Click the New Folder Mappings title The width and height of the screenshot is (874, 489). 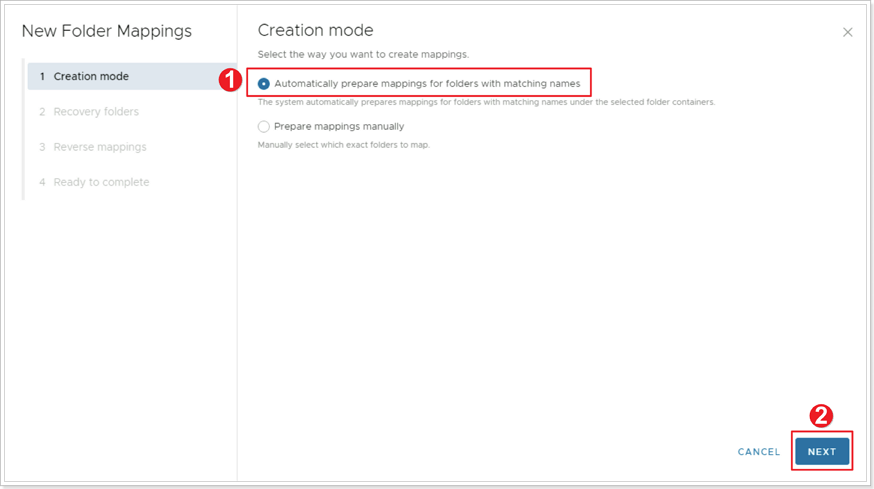click(106, 31)
